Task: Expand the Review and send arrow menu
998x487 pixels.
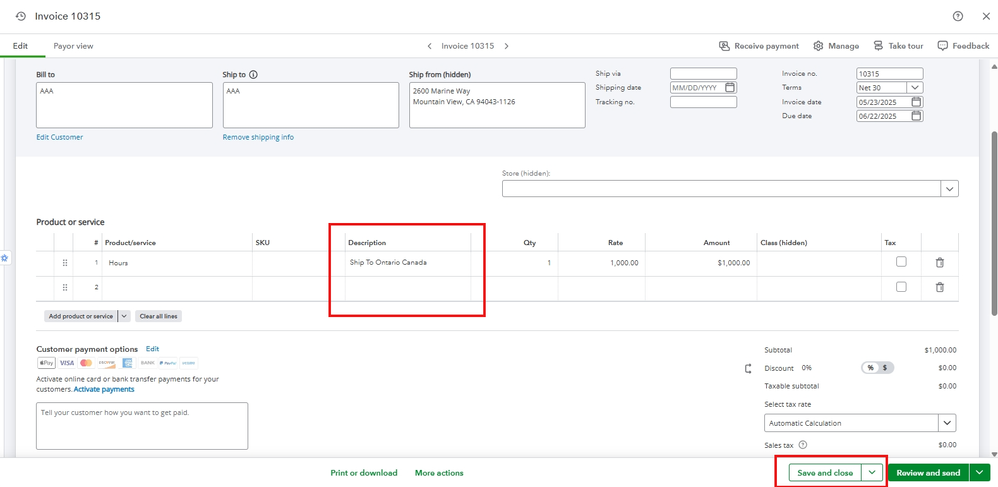Action: click(978, 472)
